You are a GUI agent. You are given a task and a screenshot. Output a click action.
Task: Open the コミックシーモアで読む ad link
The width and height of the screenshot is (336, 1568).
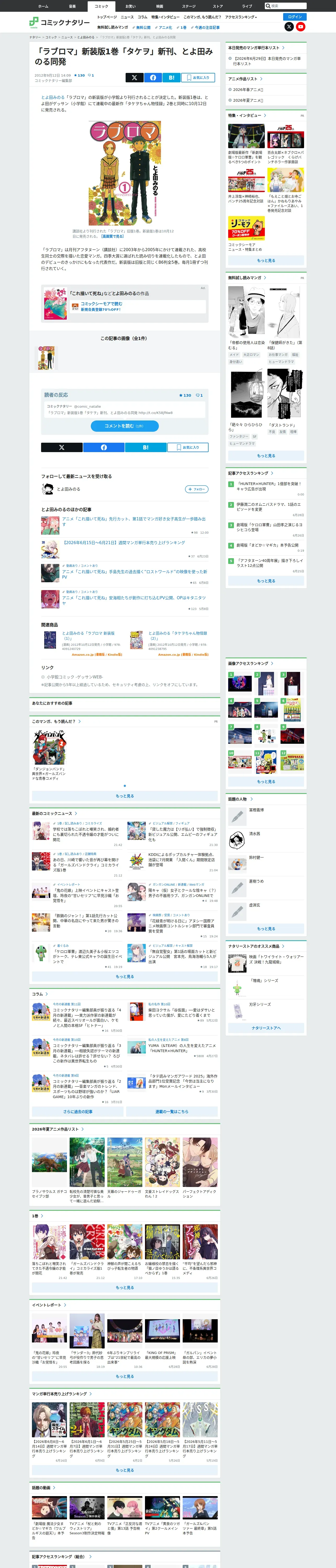[101, 304]
